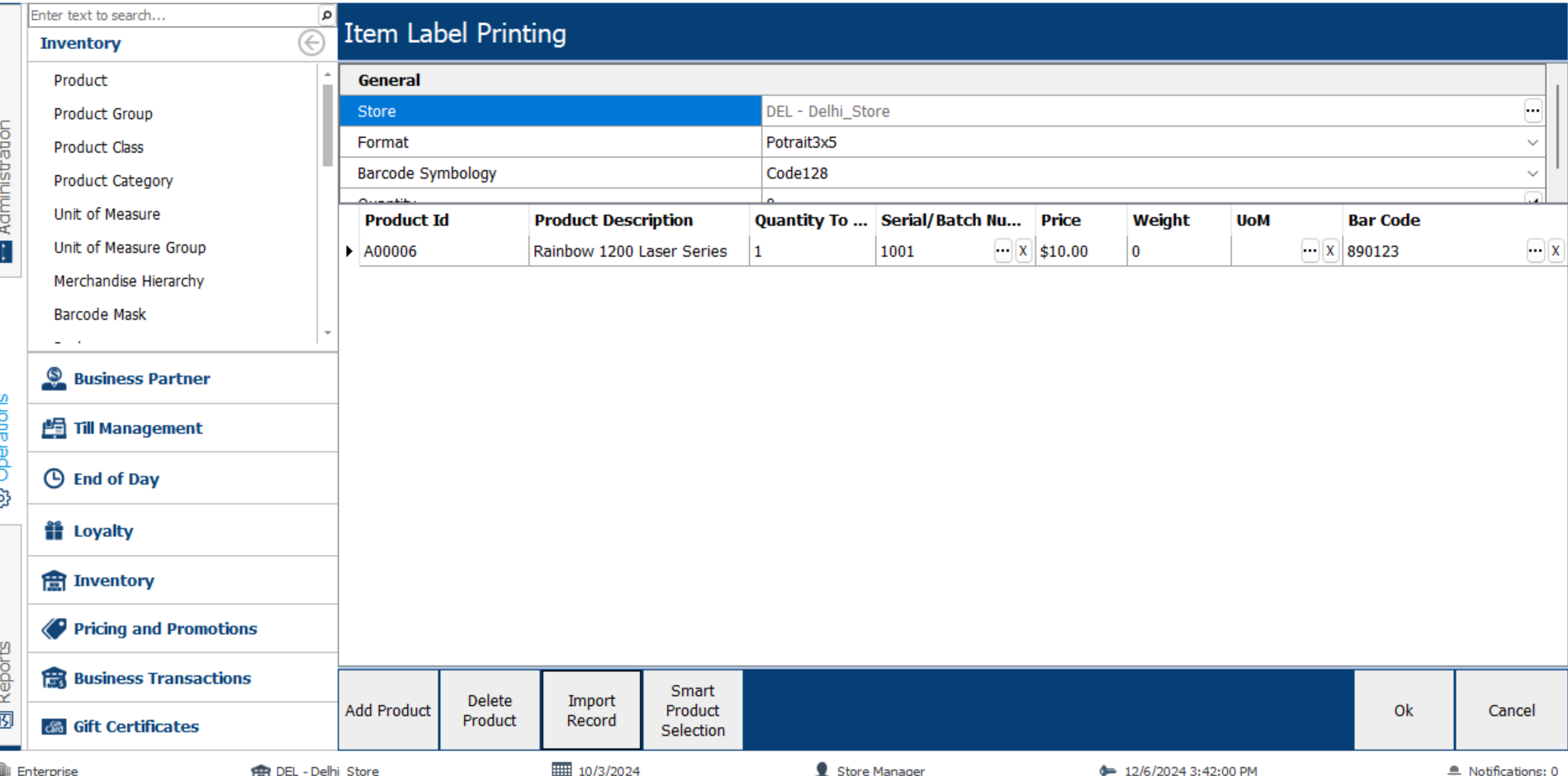Click the inventory list scrollbar
This screenshot has width=1568, height=776.
(328, 125)
